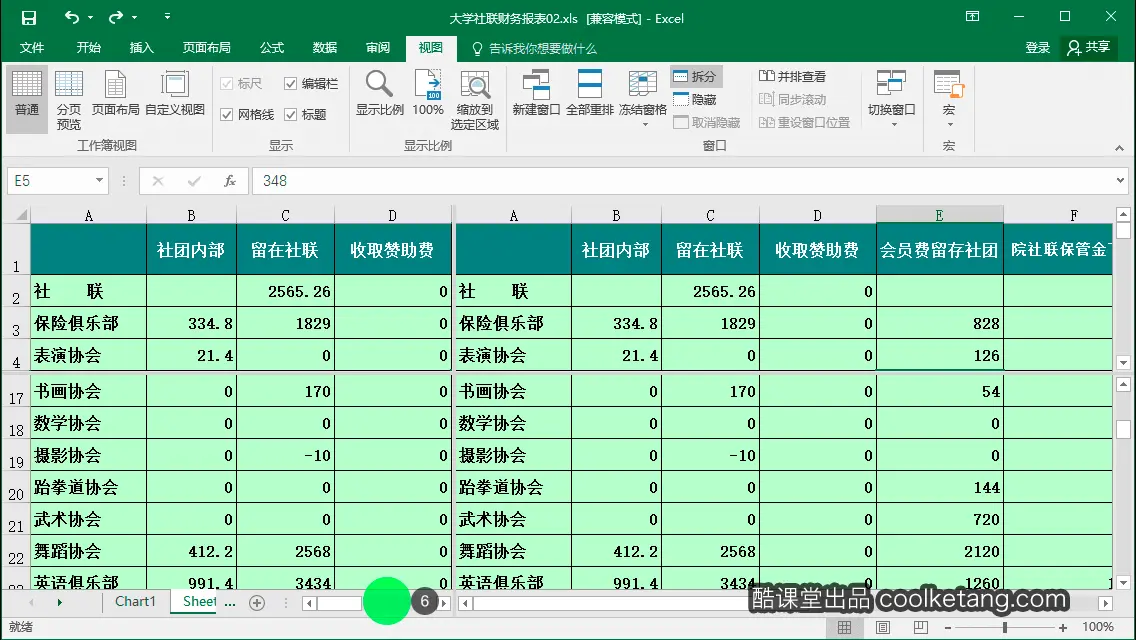
Task: Click 全部重排 arrange all
Action: [590, 93]
